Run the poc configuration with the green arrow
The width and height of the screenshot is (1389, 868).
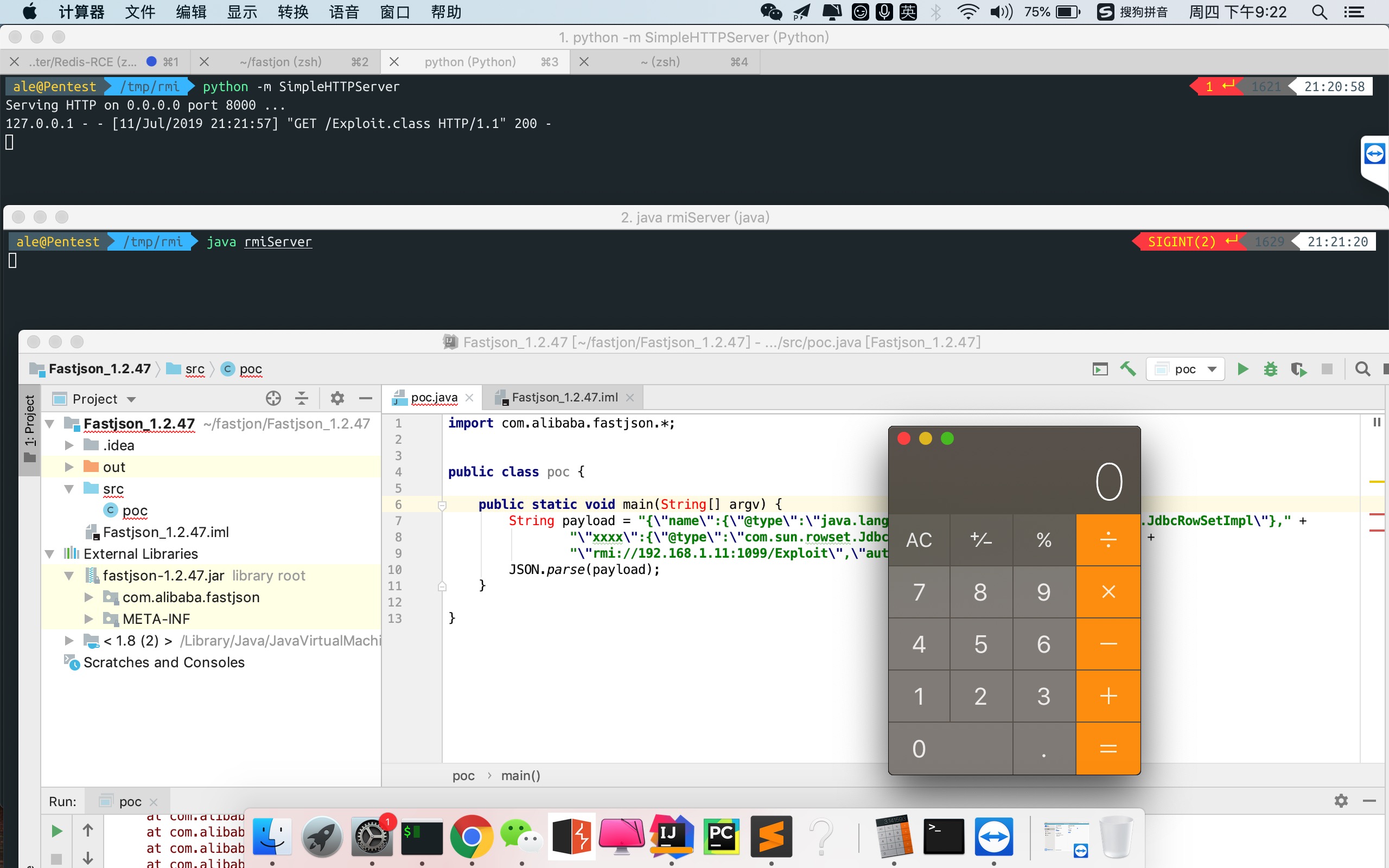[1243, 369]
